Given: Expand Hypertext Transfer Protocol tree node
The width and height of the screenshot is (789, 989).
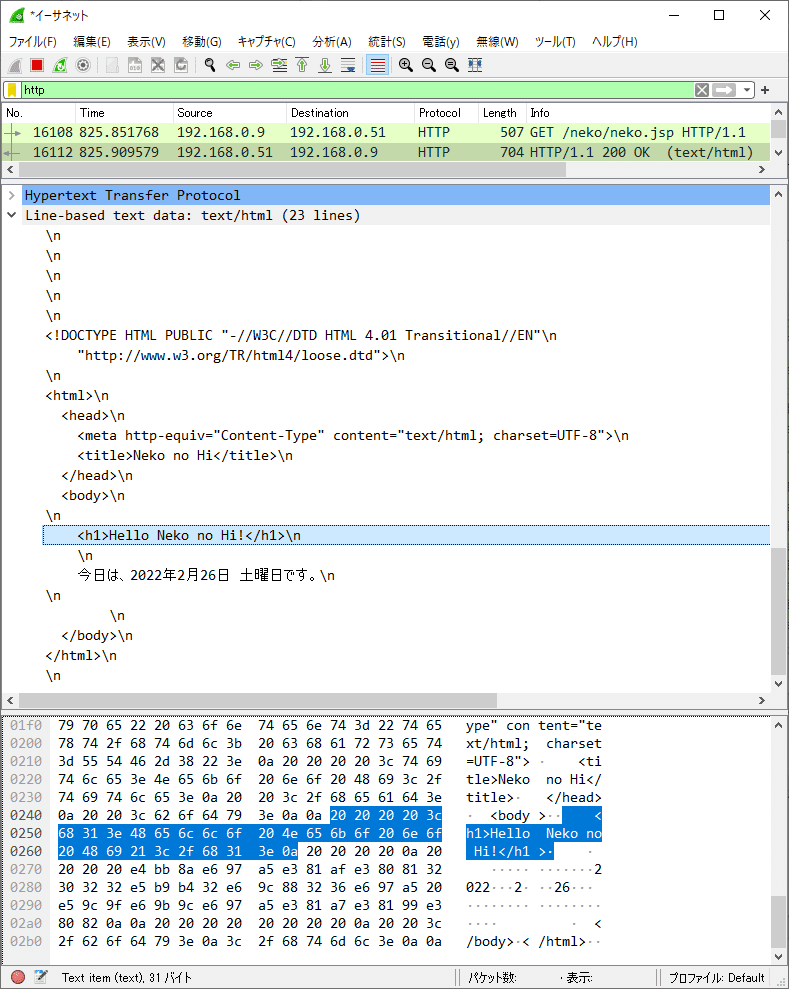Looking at the screenshot, I should (x=11, y=196).
